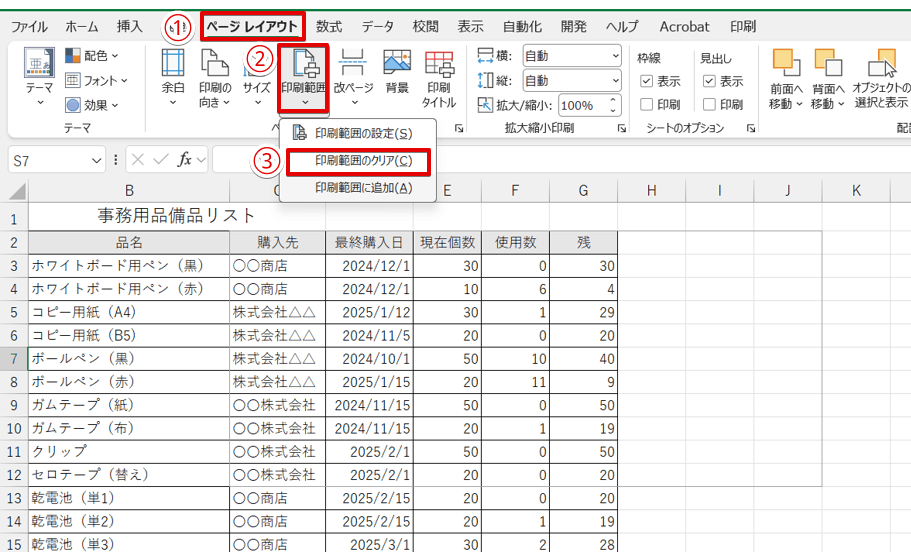The width and height of the screenshot is (911, 560).
Task: Choose 印刷範囲の設定(S) menu item
Action: tap(358, 133)
